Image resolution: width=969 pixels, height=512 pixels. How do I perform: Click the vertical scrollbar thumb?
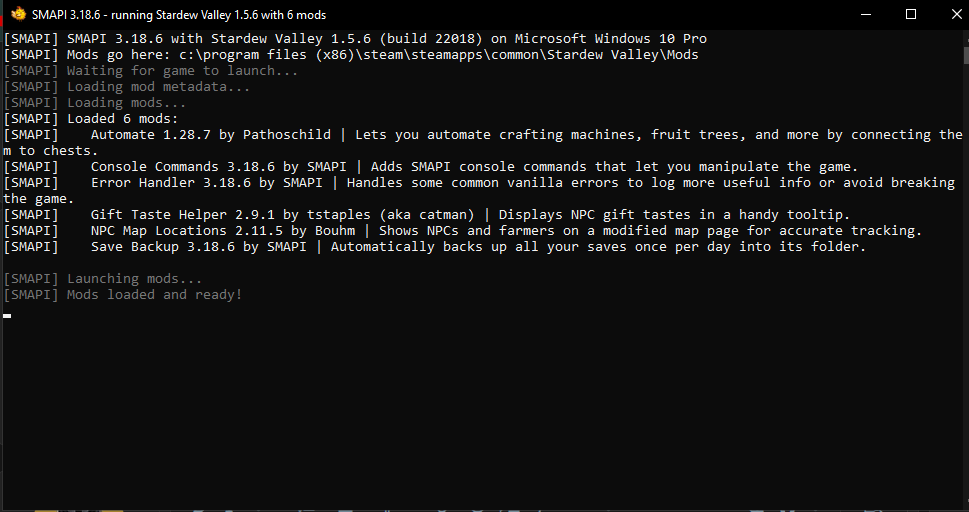[965, 55]
